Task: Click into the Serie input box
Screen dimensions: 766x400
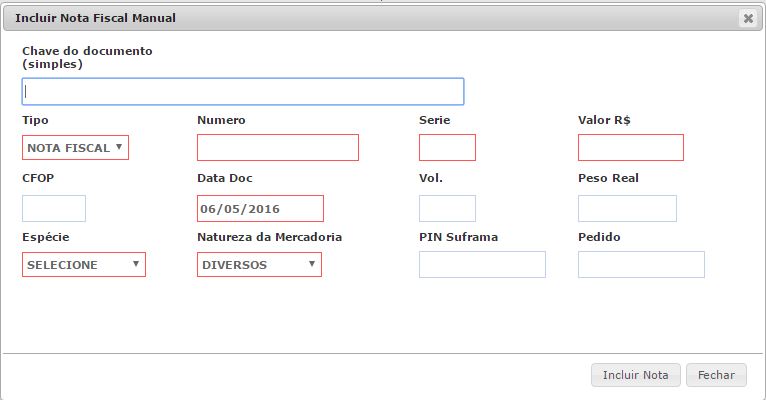Action: point(447,148)
